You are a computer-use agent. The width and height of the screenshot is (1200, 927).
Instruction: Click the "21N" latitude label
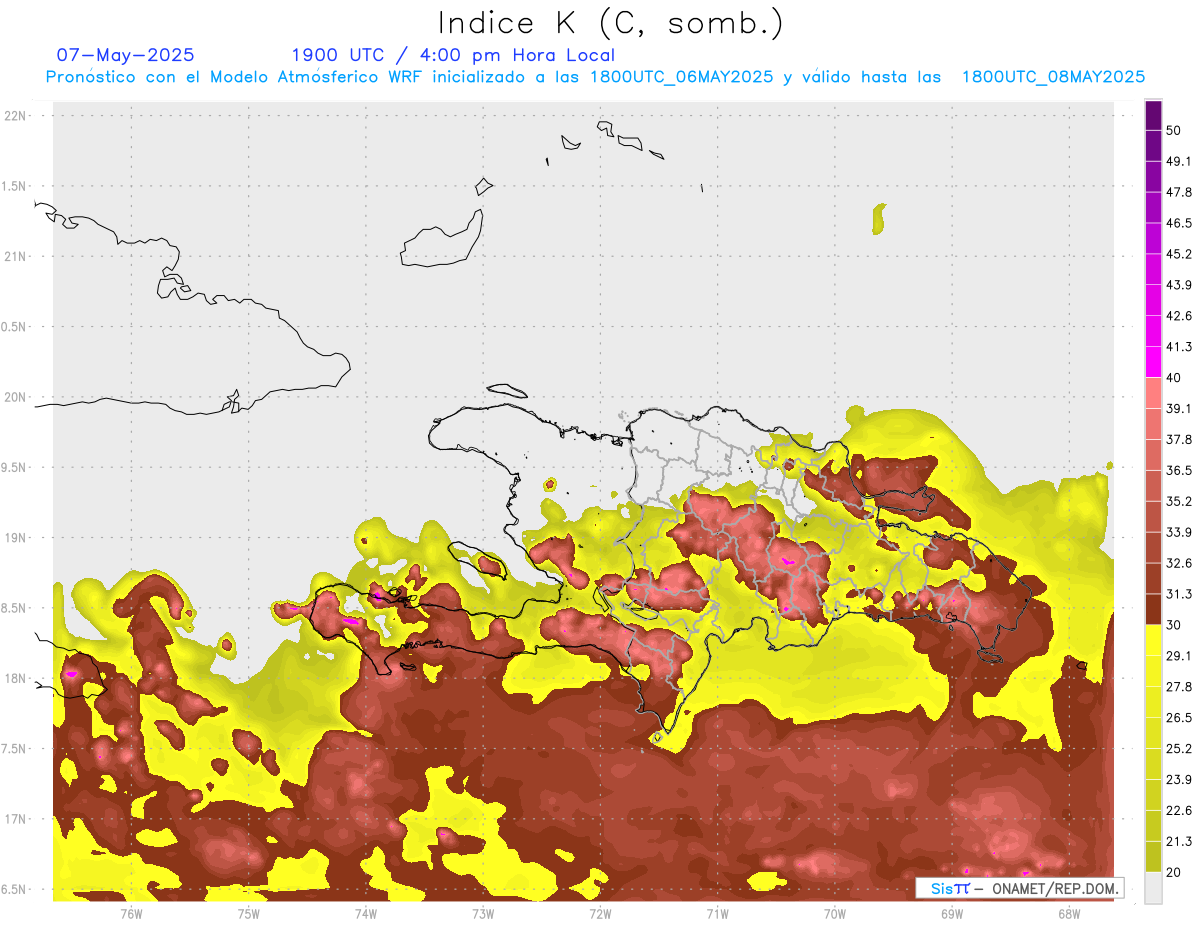pyautogui.click(x=16, y=257)
